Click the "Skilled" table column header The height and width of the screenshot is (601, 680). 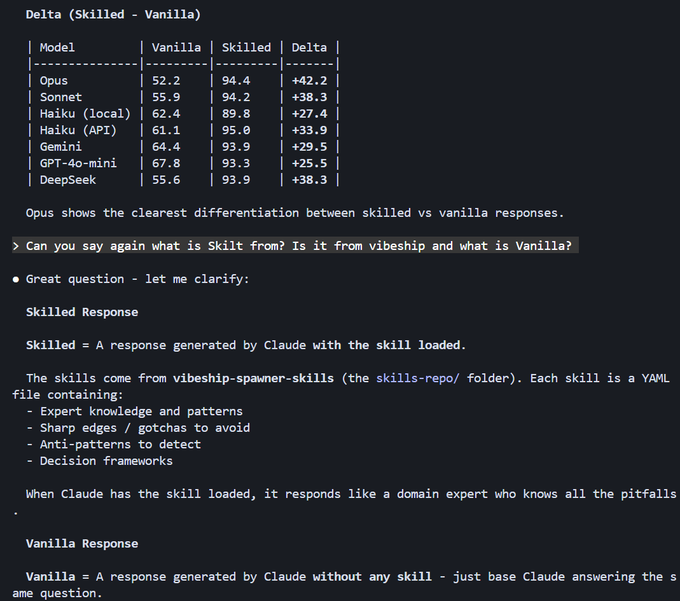point(246,47)
